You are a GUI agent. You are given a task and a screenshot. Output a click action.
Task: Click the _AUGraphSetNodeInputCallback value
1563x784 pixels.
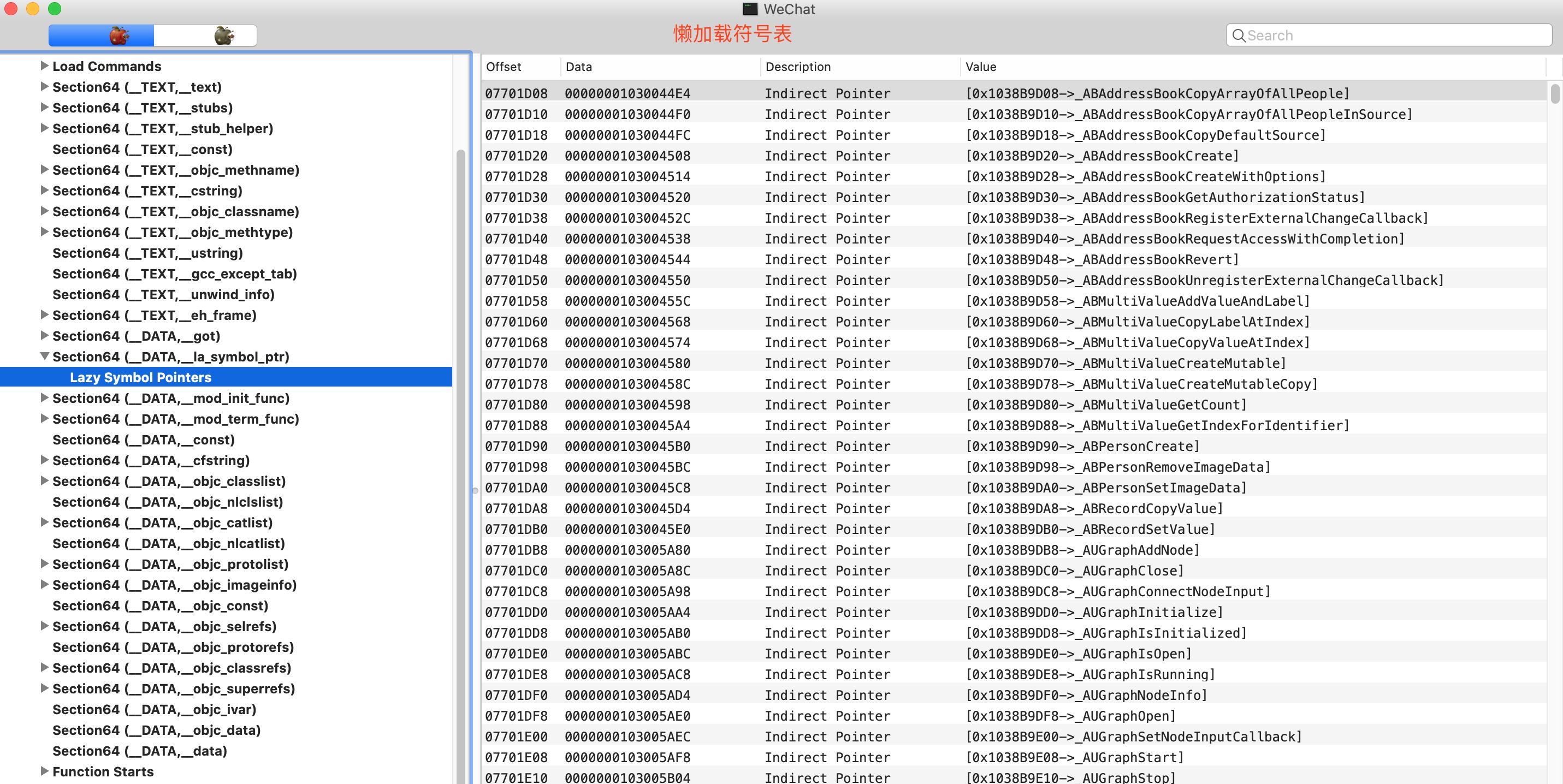[x=1133, y=737]
